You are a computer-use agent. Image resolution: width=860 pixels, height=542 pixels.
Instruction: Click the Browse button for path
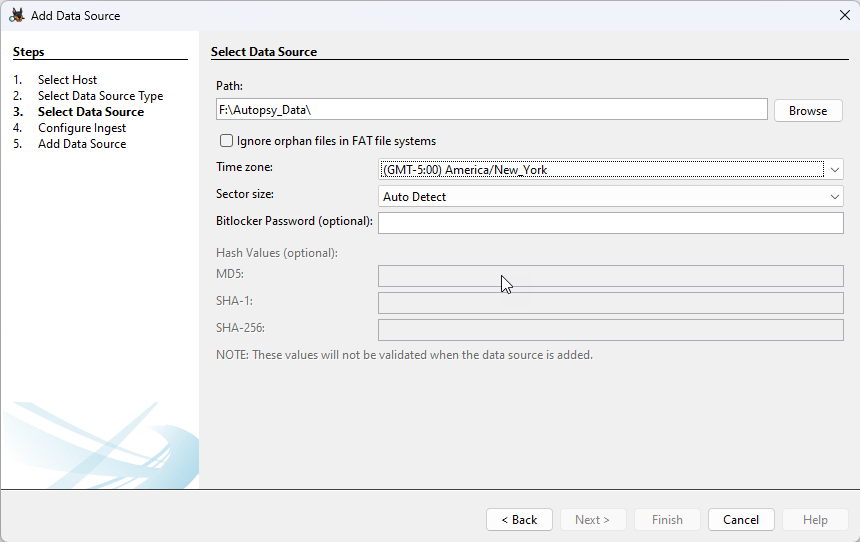807,111
